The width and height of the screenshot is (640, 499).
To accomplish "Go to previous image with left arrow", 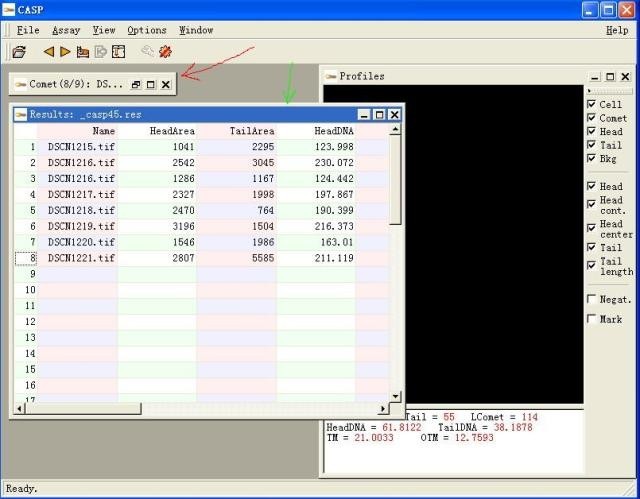I will tap(48, 52).
